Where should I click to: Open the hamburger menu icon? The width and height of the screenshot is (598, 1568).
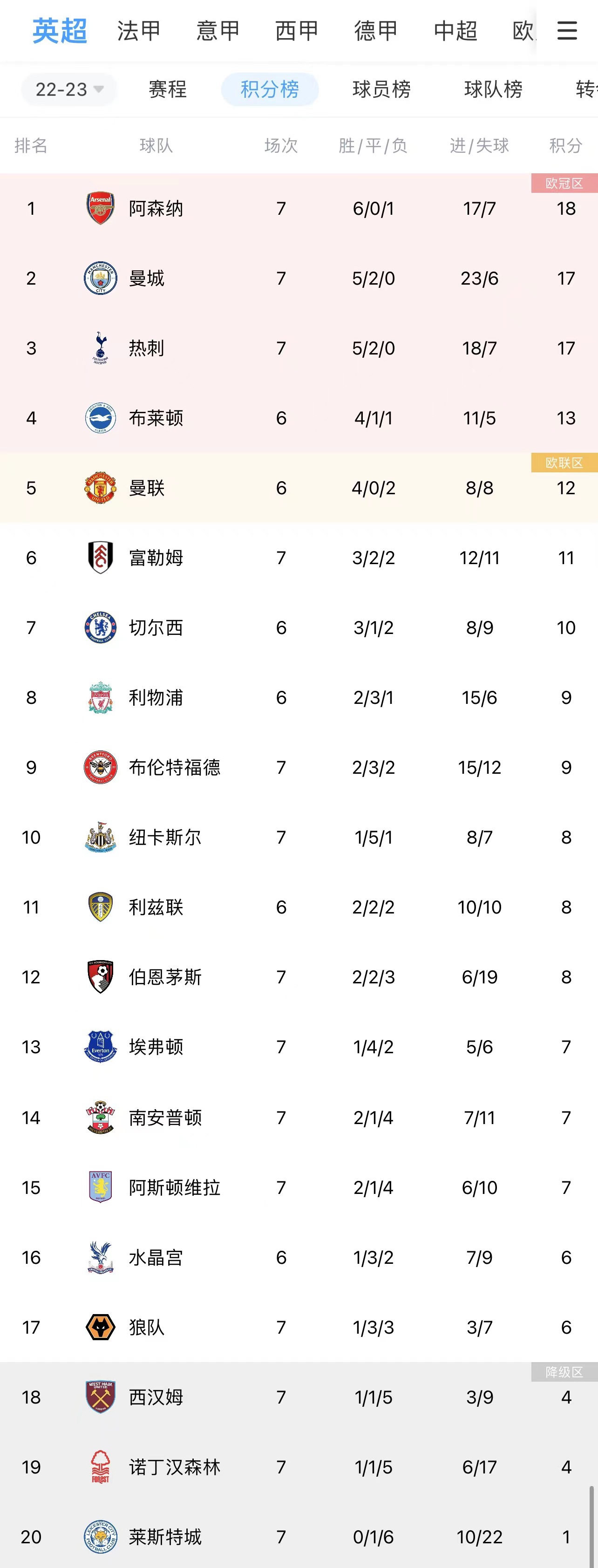pyautogui.click(x=567, y=30)
